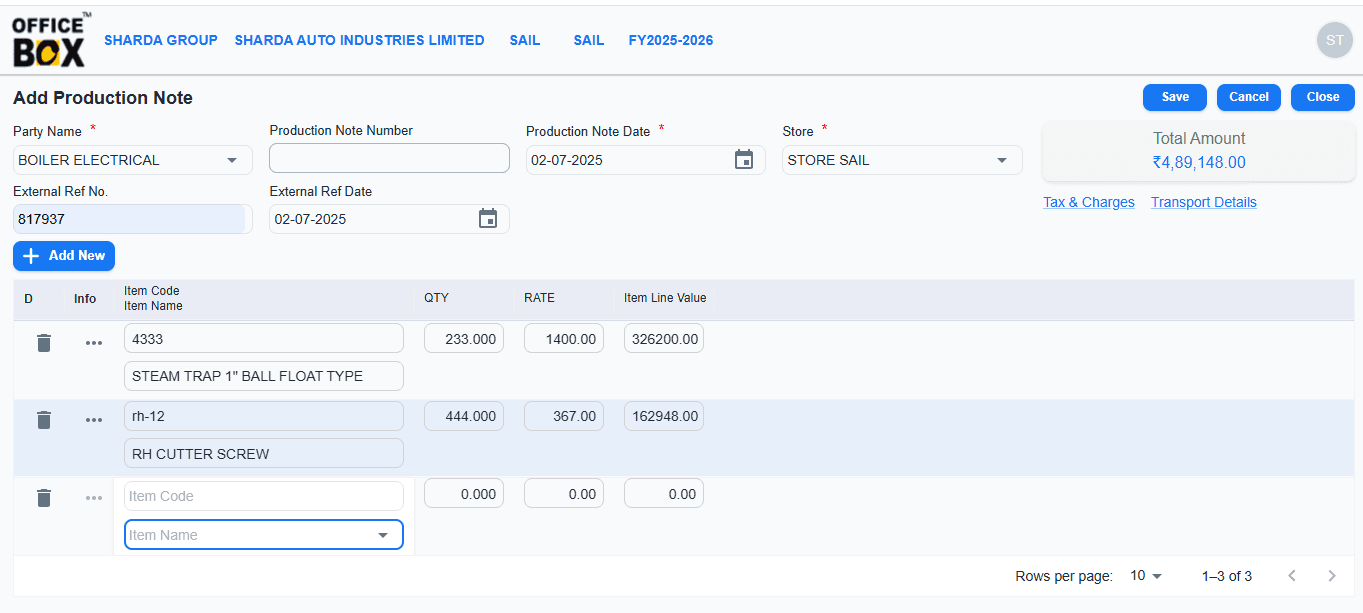Viewport: 1363px width, 613px height.
Task: Delete the empty third item row
Action: point(44,497)
